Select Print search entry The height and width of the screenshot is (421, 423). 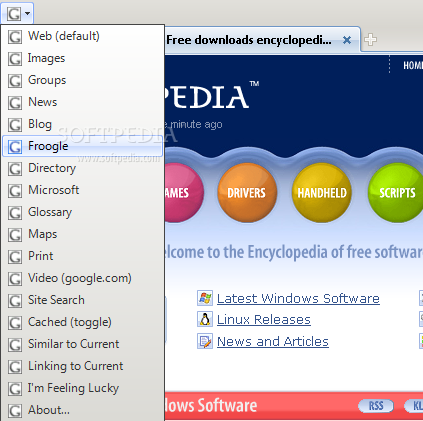coord(83,256)
